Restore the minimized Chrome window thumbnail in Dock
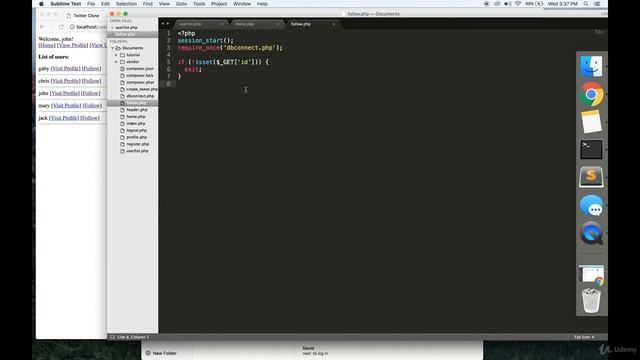The image size is (640, 360). pos(591,275)
